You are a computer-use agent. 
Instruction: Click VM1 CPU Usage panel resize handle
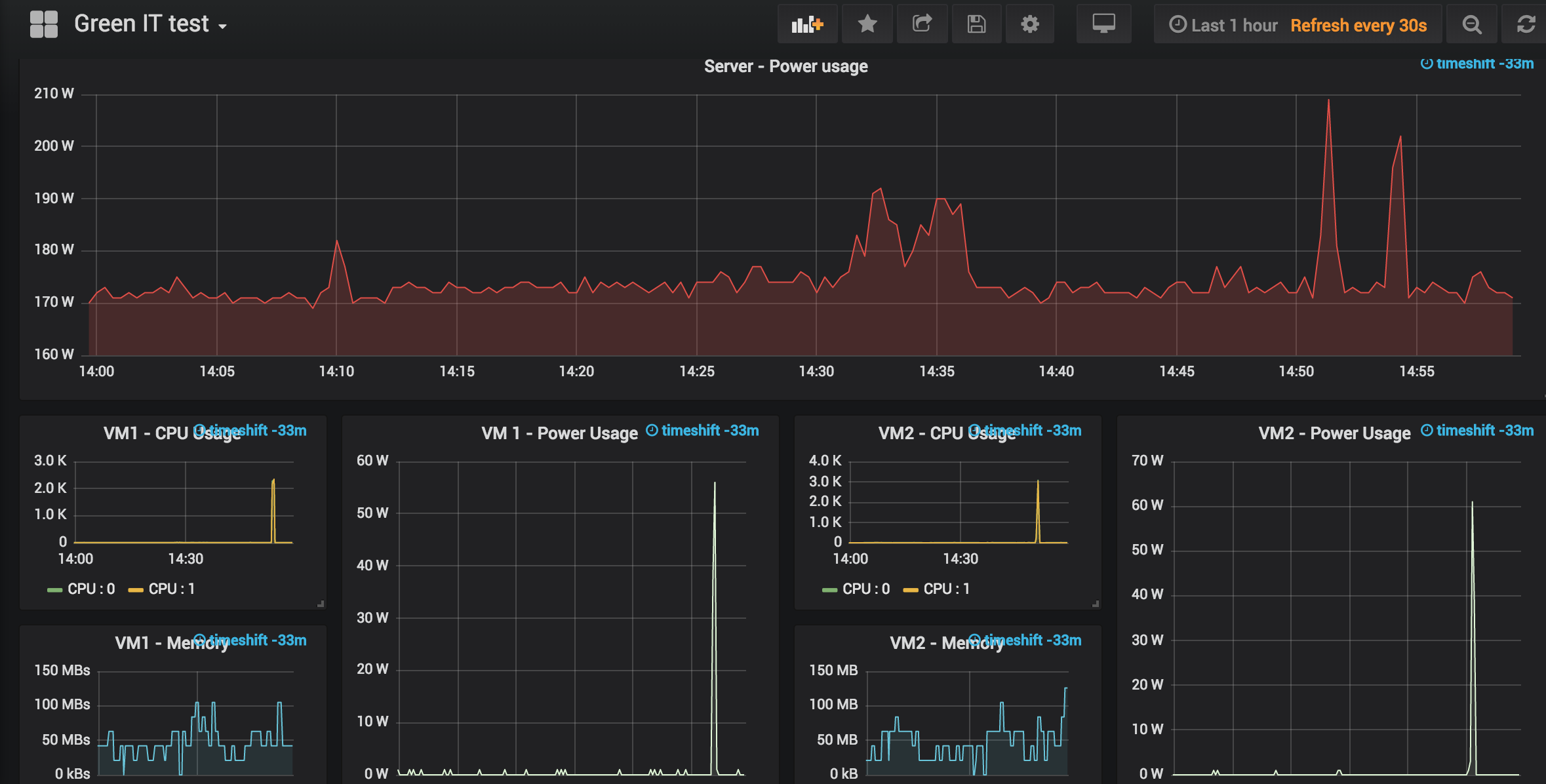(321, 604)
